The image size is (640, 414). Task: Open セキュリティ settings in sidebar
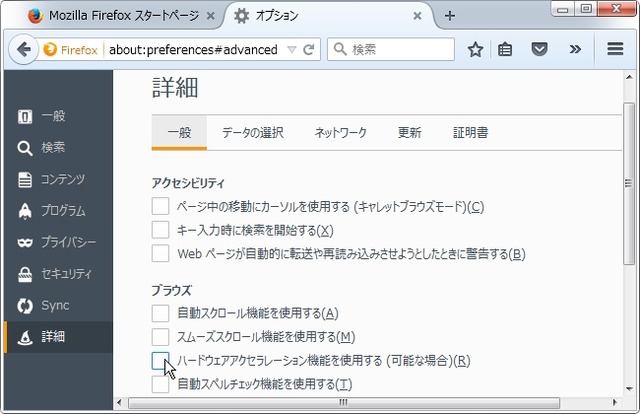[58, 274]
